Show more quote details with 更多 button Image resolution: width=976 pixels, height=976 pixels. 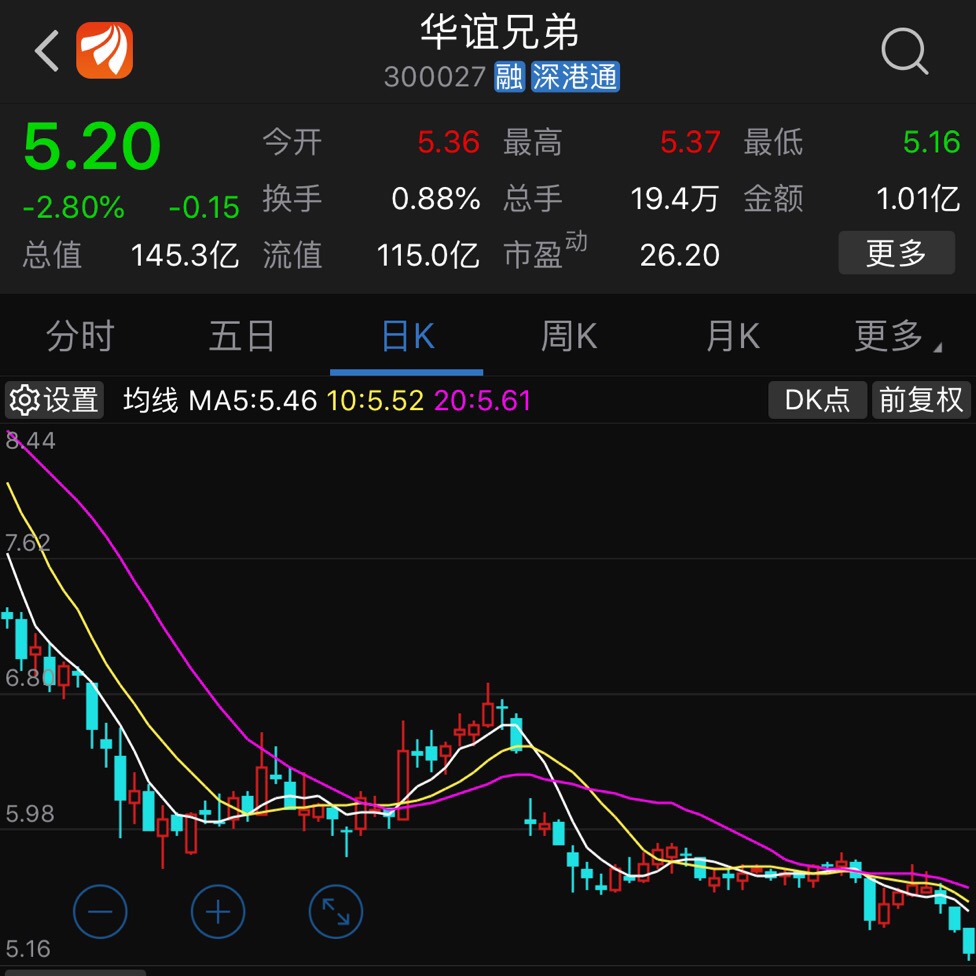click(x=896, y=253)
